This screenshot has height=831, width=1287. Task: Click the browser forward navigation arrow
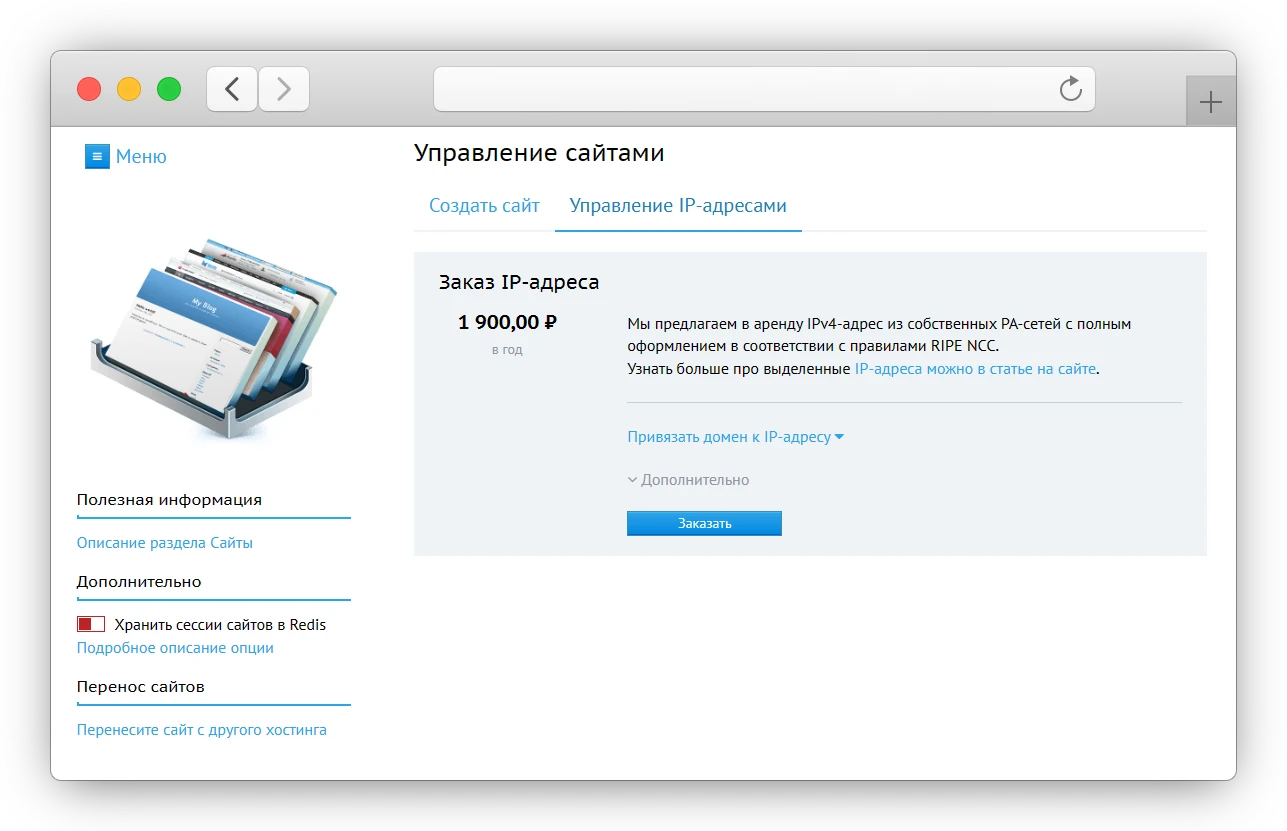click(283, 88)
